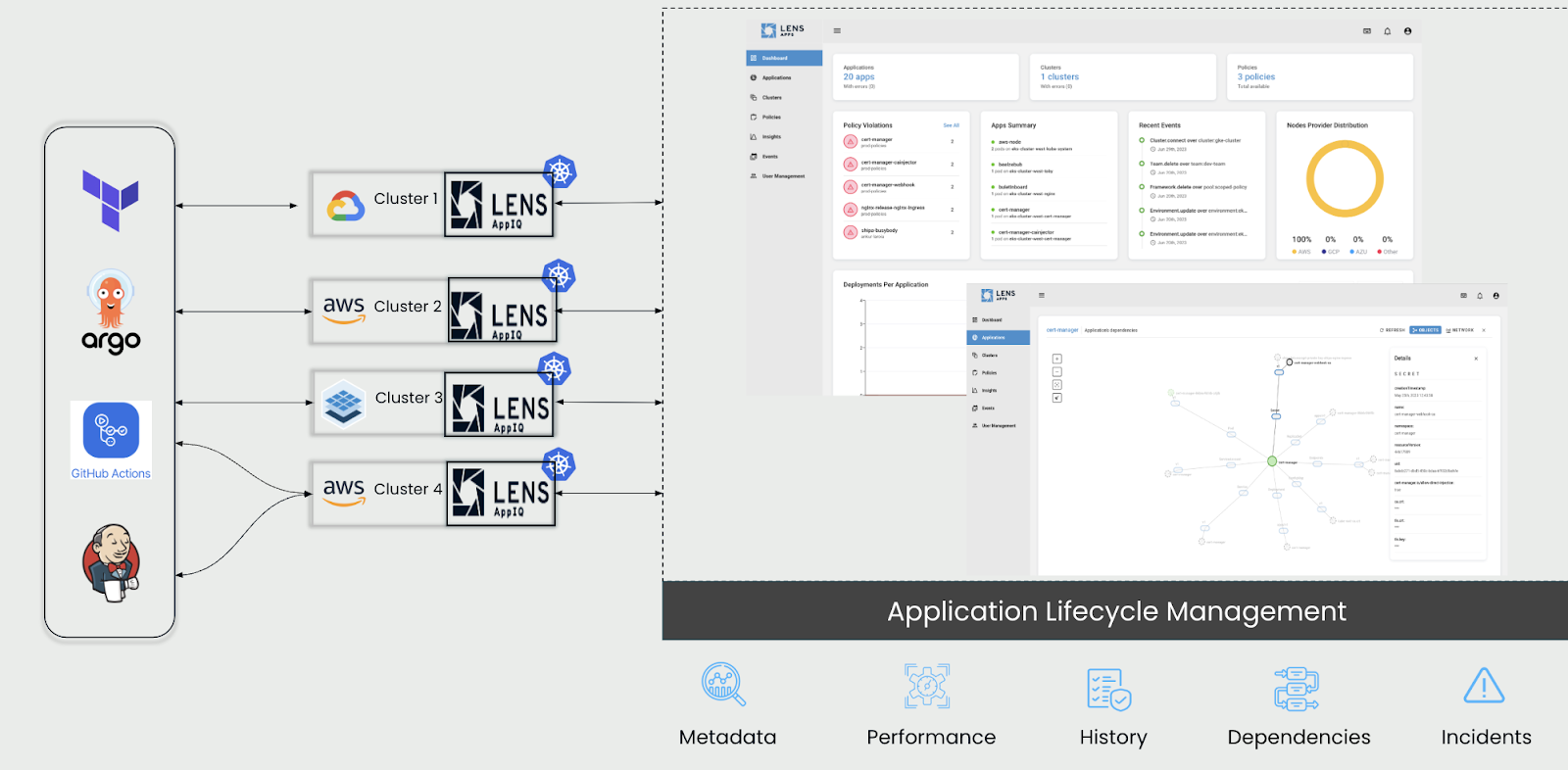Screen dimensions: 1568x770
Task: Open the '3 policies' link
Action: [x=1256, y=76]
